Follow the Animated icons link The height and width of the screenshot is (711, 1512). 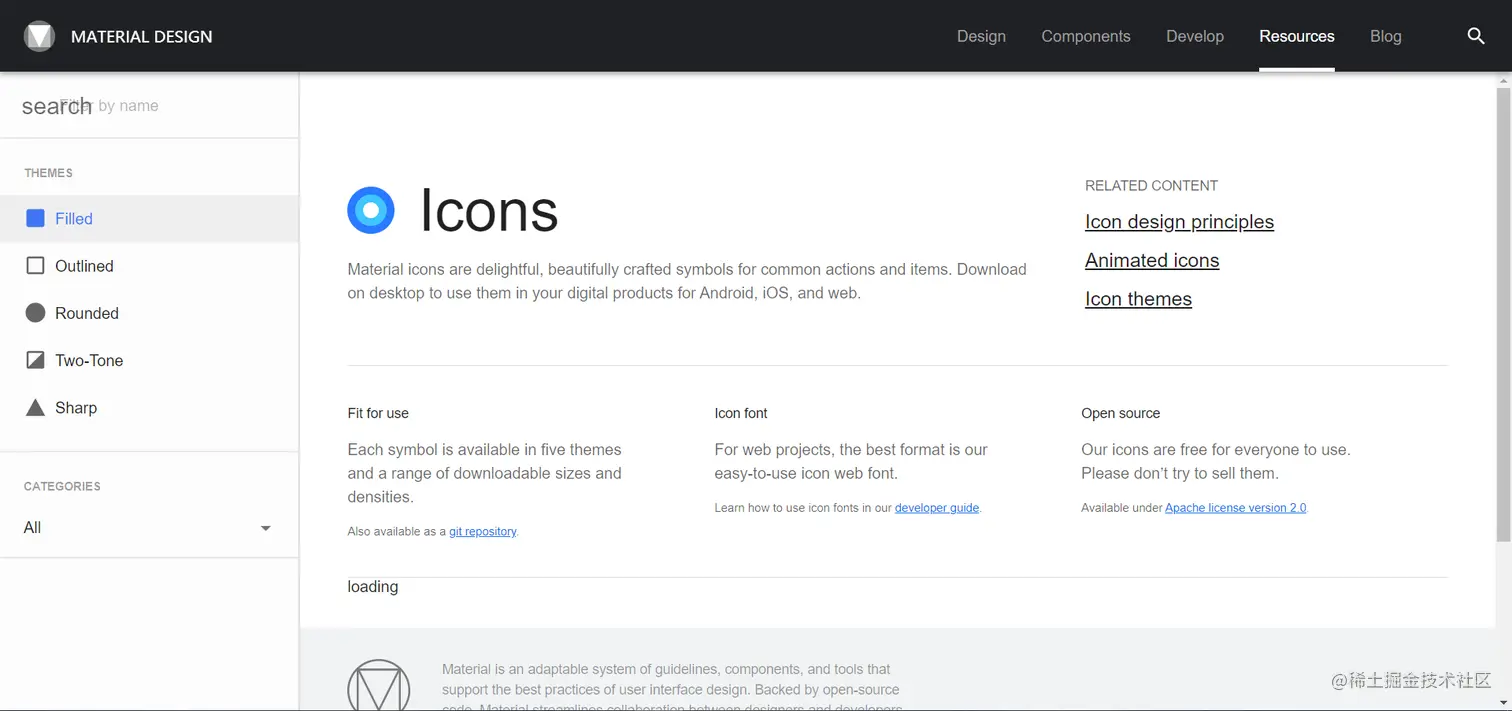click(x=1152, y=260)
